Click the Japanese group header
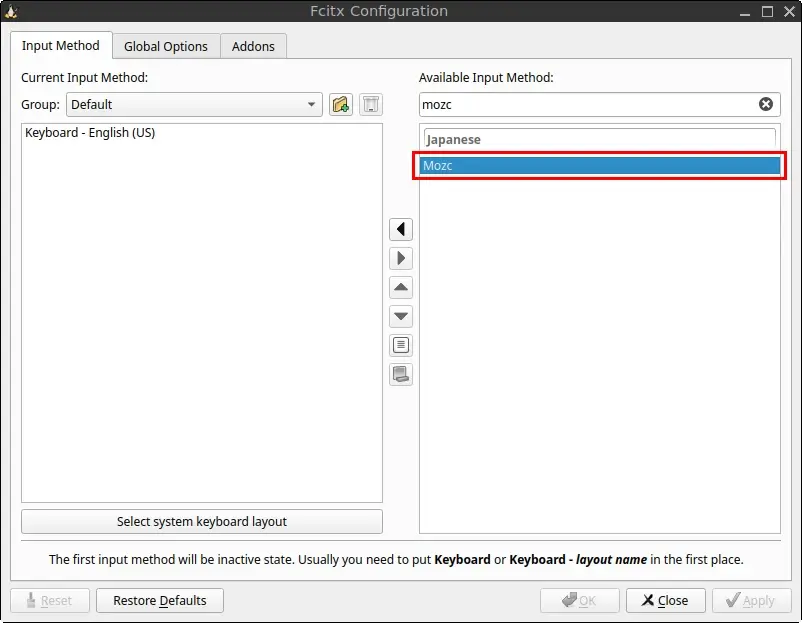The width and height of the screenshot is (802, 623). tap(599, 139)
